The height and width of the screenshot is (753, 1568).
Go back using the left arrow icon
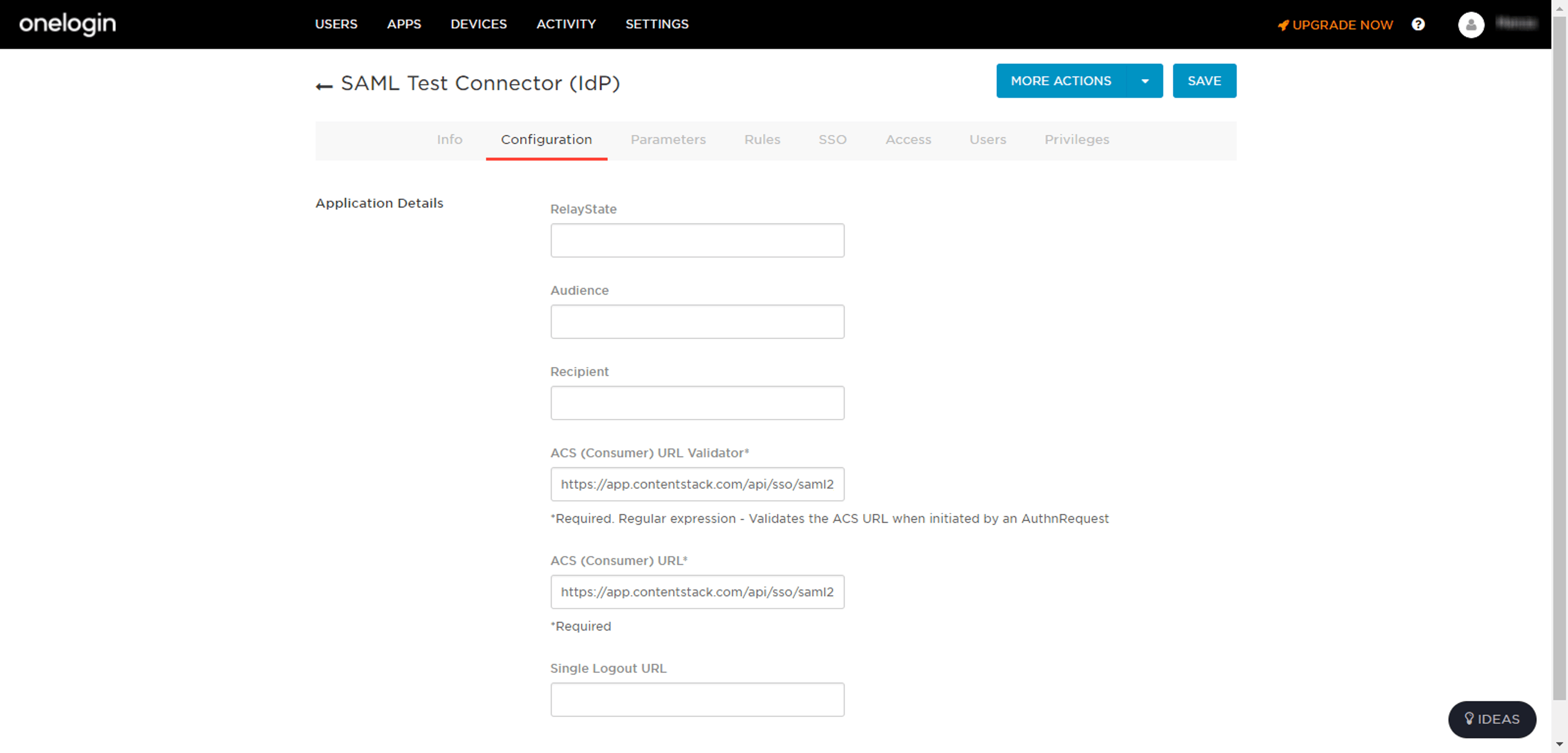(x=324, y=87)
